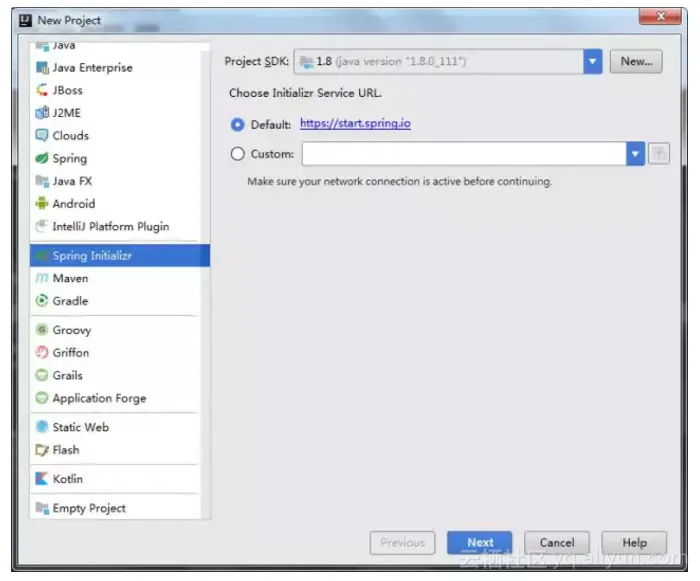Click the Previous button
This screenshot has height=581, width=700.
click(x=402, y=543)
